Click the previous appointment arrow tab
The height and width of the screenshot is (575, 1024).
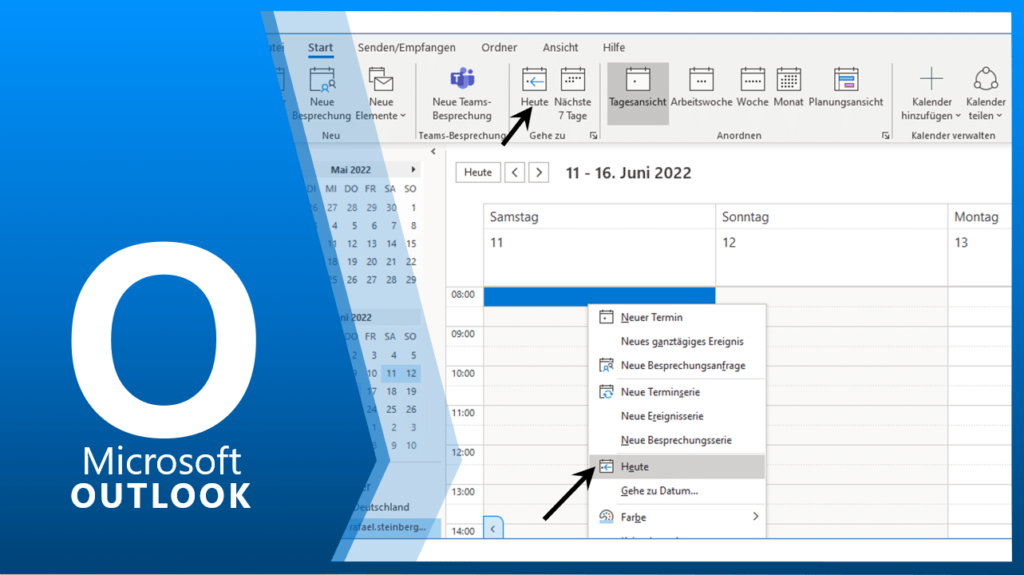pos(493,528)
